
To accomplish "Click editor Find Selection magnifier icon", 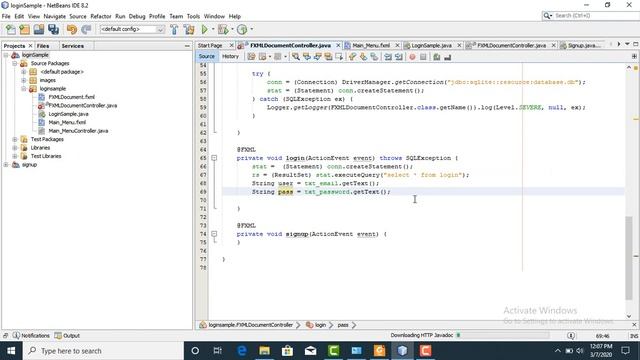I will click(296, 57).
